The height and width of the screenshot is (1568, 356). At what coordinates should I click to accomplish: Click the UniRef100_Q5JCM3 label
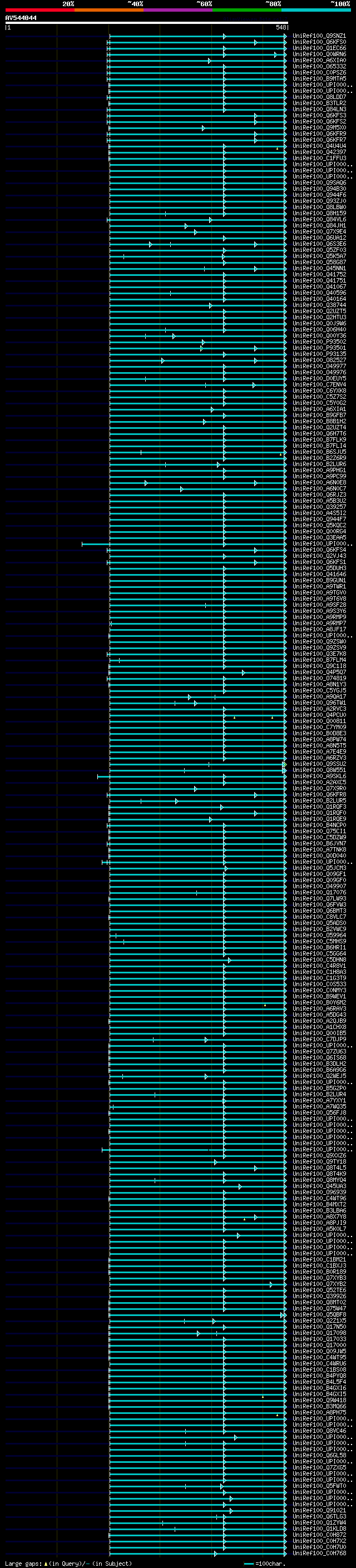click(x=319, y=869)
